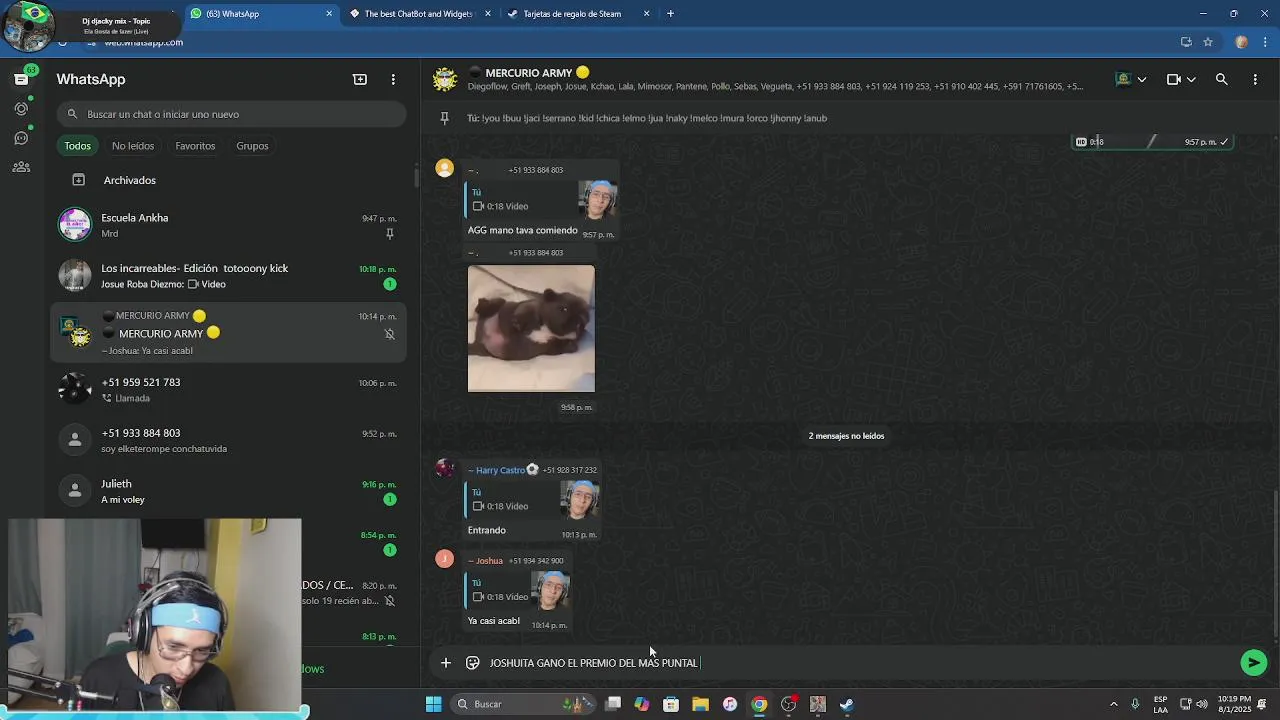This screenshot has height=720, width=1280.
Task: Close the Tarjetas de regalo de Steam tab
Action: click(646, 14)
